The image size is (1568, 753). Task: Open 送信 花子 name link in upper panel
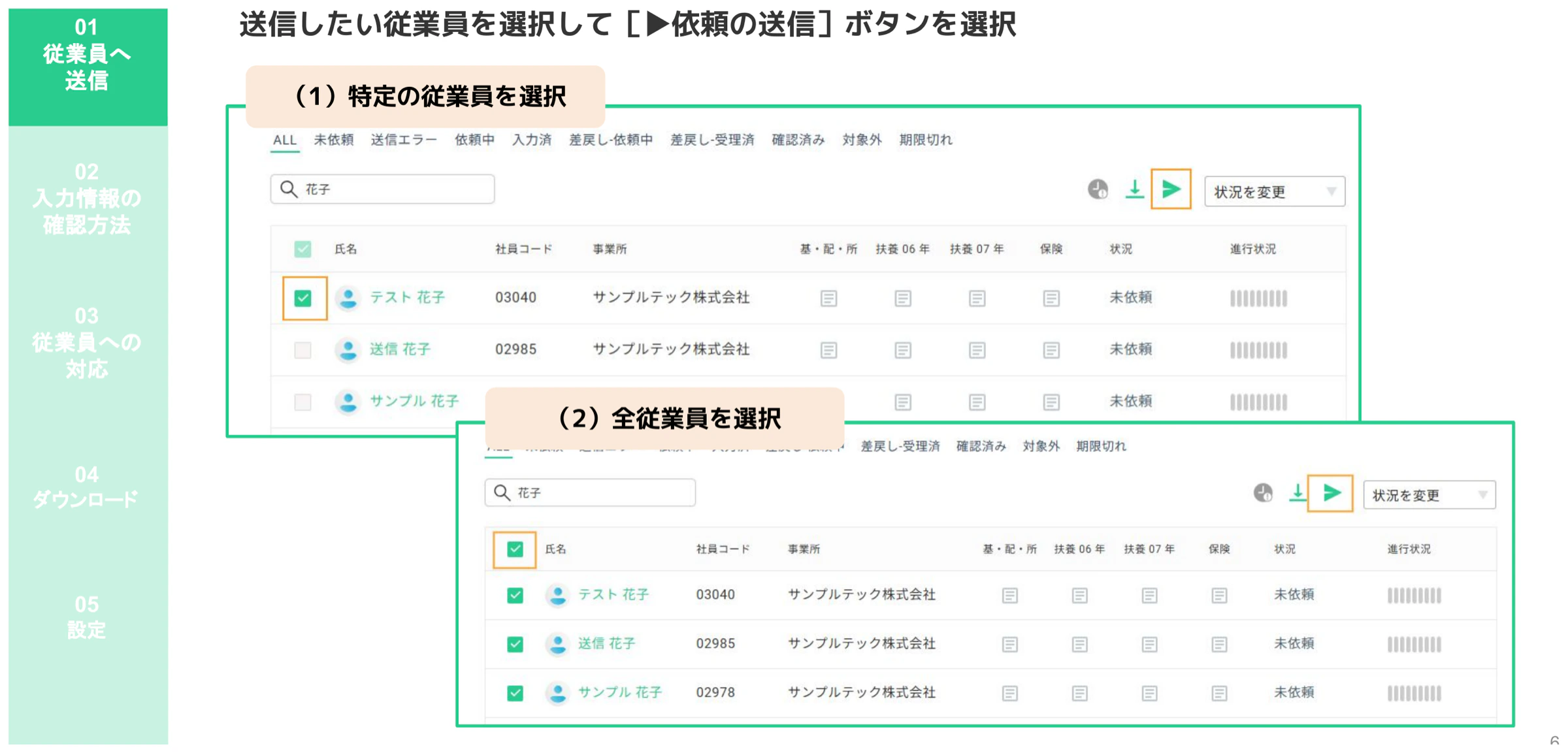400,349
